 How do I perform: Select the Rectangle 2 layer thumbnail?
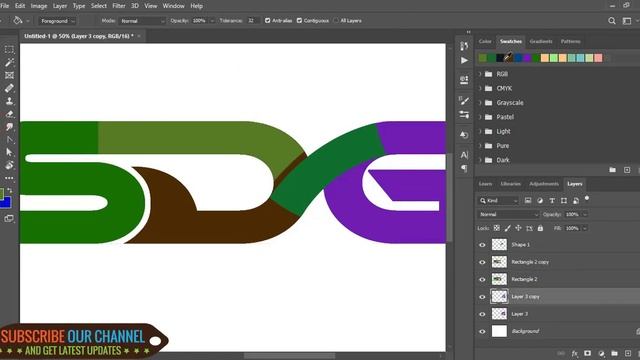coord(499,279)
